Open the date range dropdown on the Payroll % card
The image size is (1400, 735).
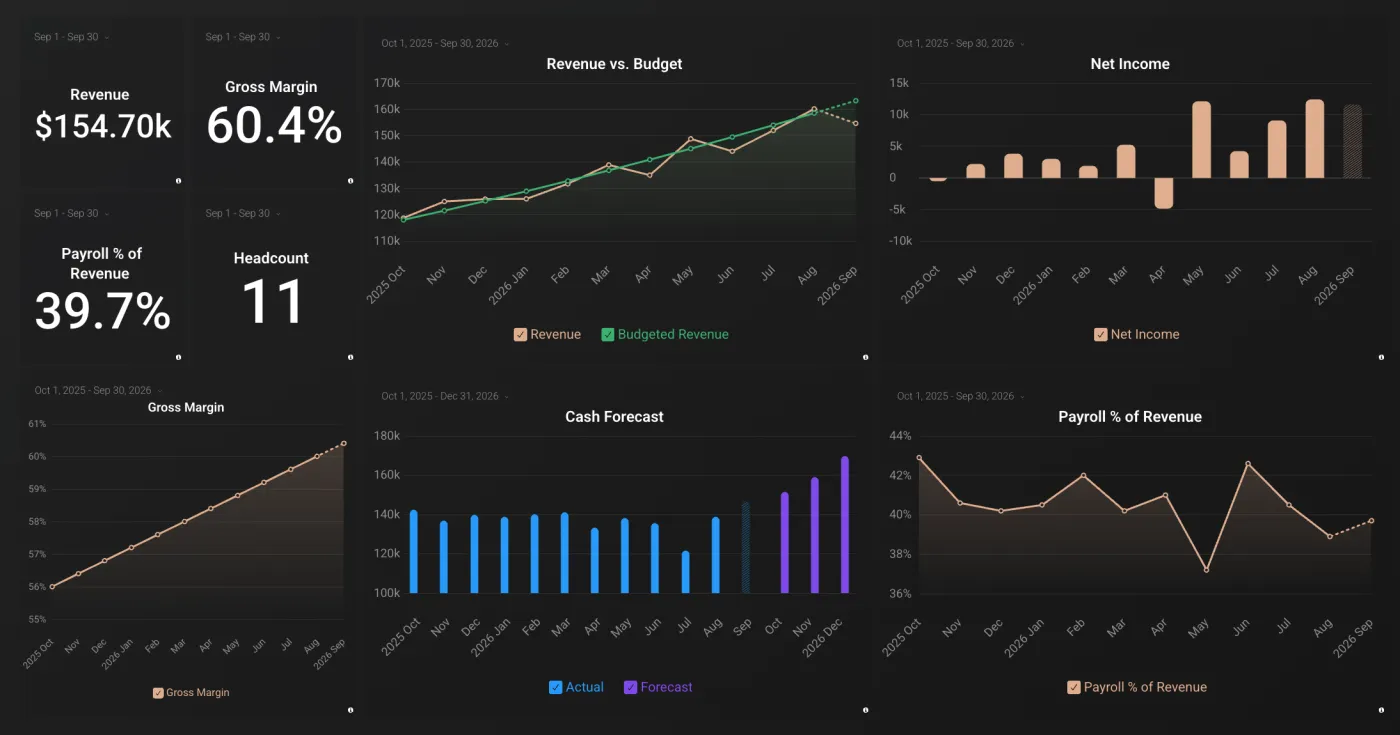tap(71, 213)
